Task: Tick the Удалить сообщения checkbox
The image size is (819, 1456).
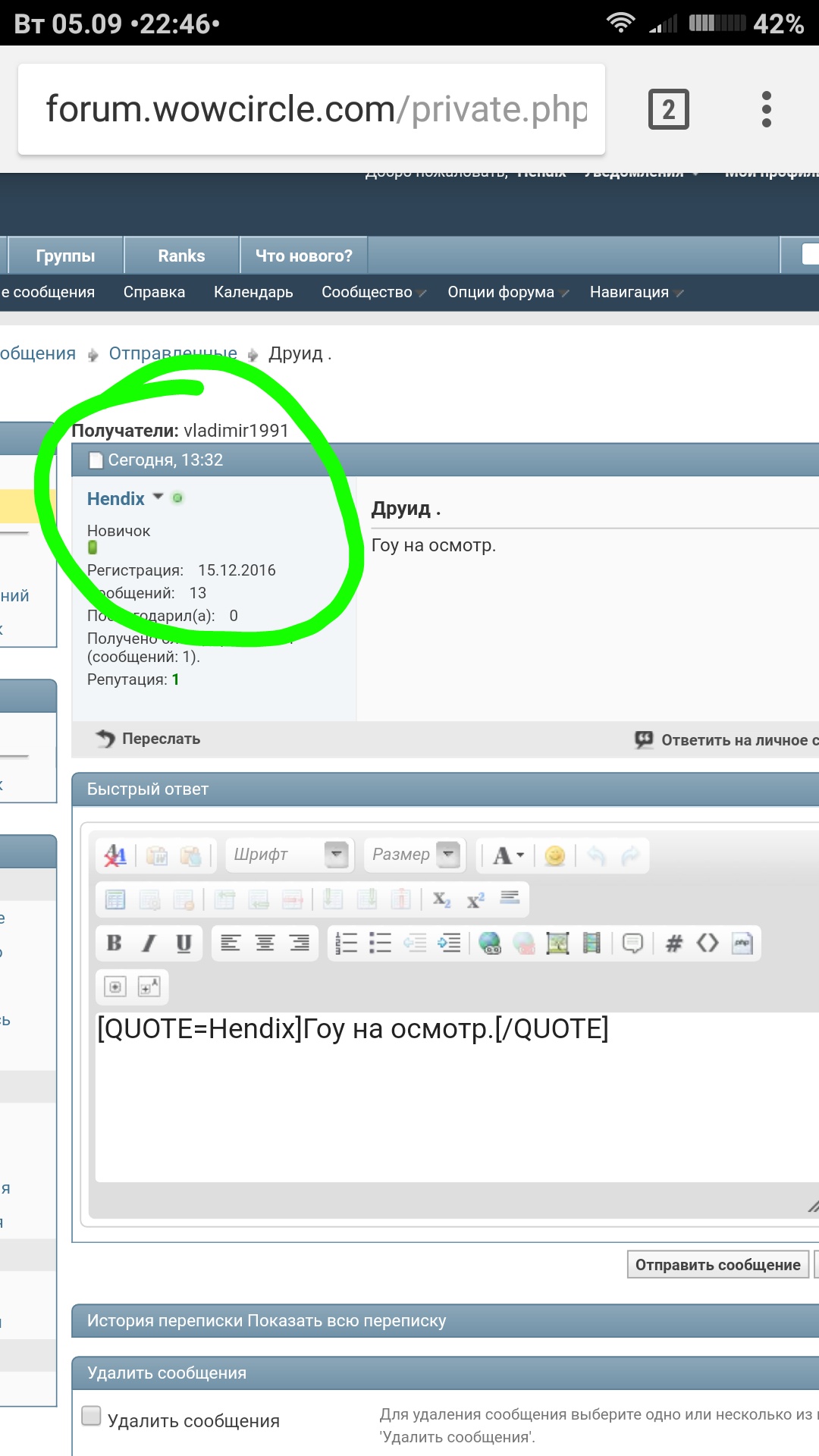Action: coord(92,1416)
